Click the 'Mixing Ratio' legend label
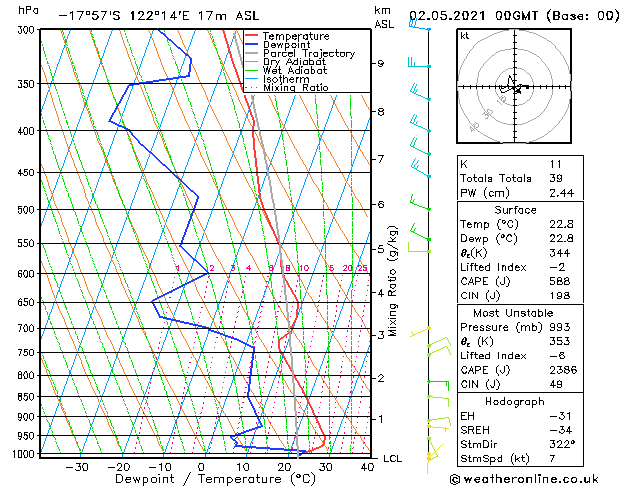629x486 pixels. pos(296,87)
